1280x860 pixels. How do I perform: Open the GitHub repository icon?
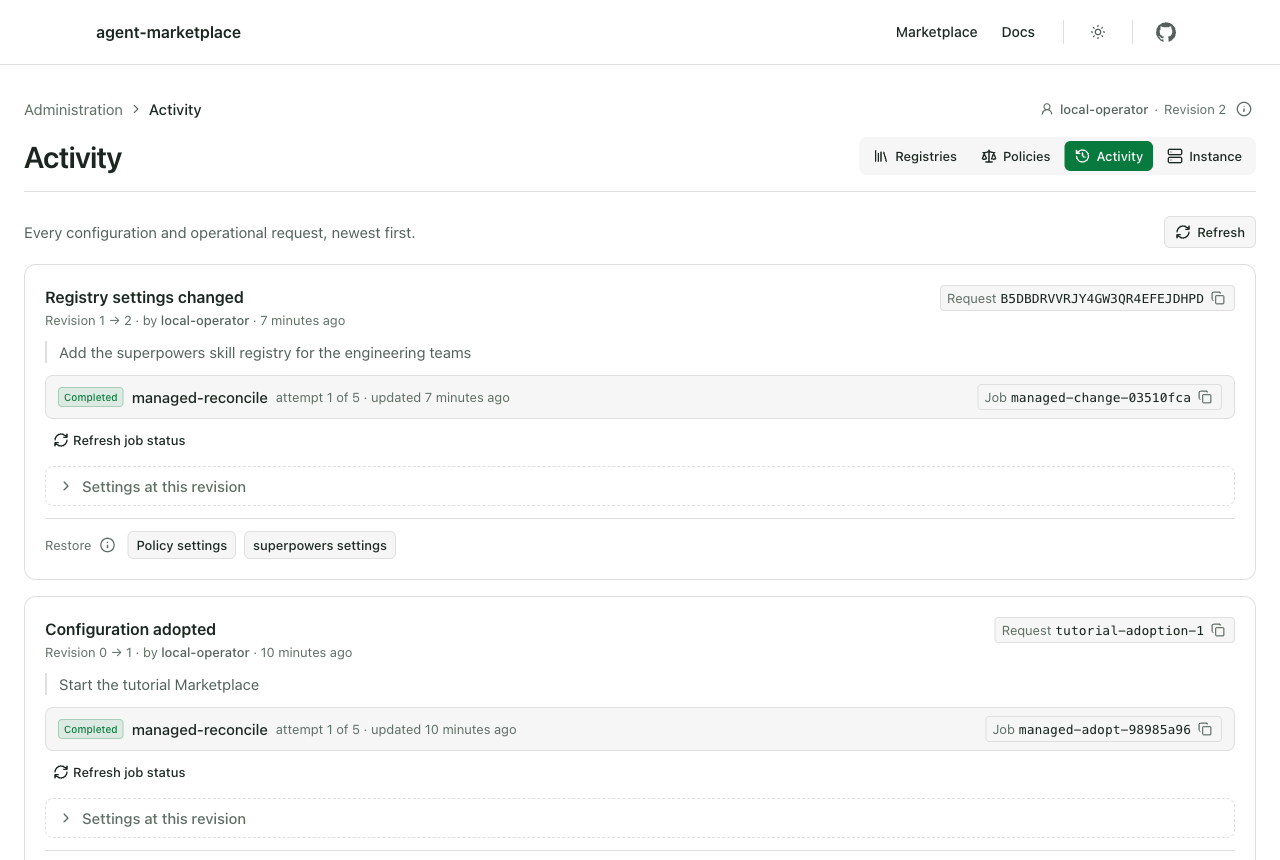(x=1166, y=32)
